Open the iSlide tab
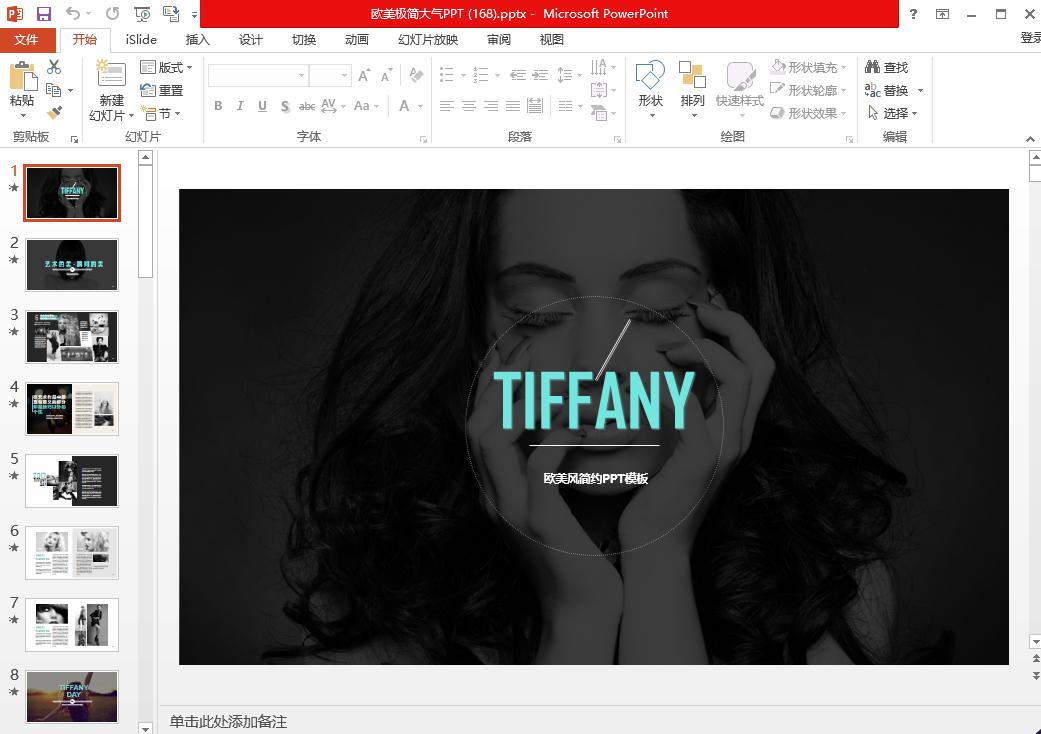Viewport: 1041px width, 734px height. coord(141,40)
